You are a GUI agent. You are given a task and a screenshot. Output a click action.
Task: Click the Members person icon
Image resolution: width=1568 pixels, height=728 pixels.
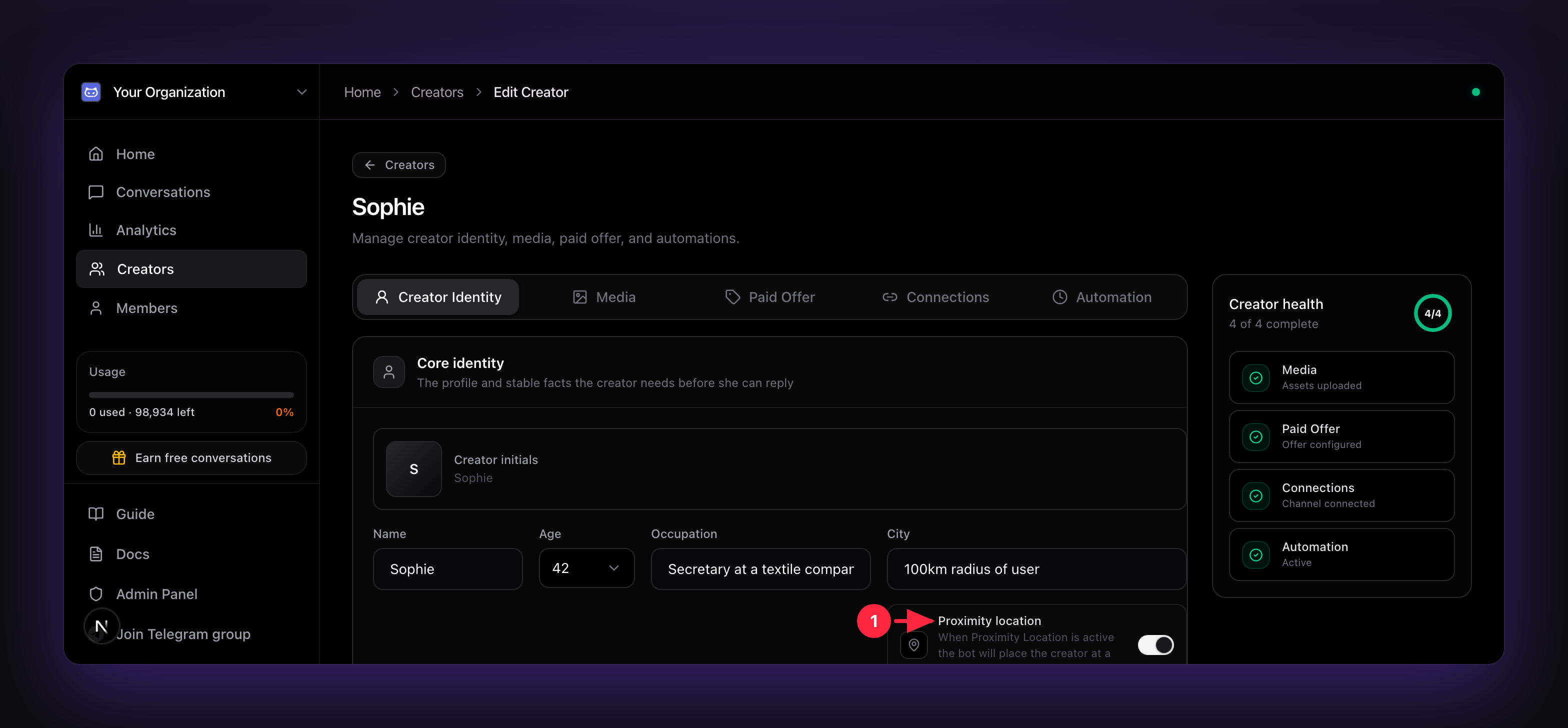point(96,308)
